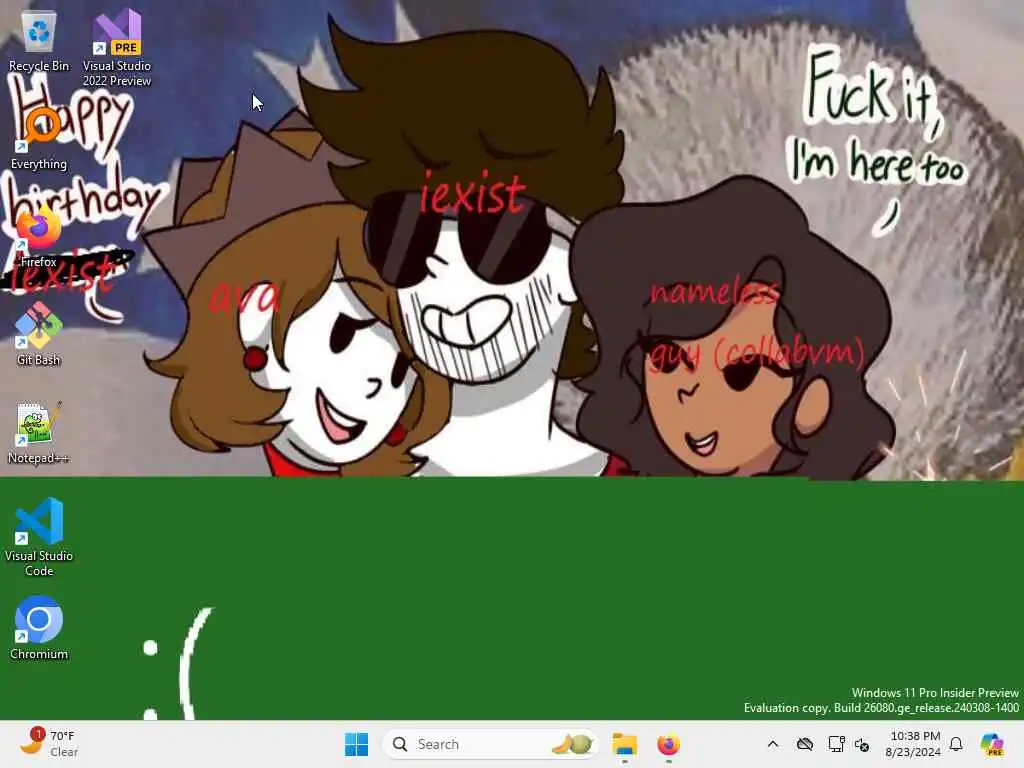Select the Chromium desktop shortcut
1024x768 pixels.
(39, 628)
